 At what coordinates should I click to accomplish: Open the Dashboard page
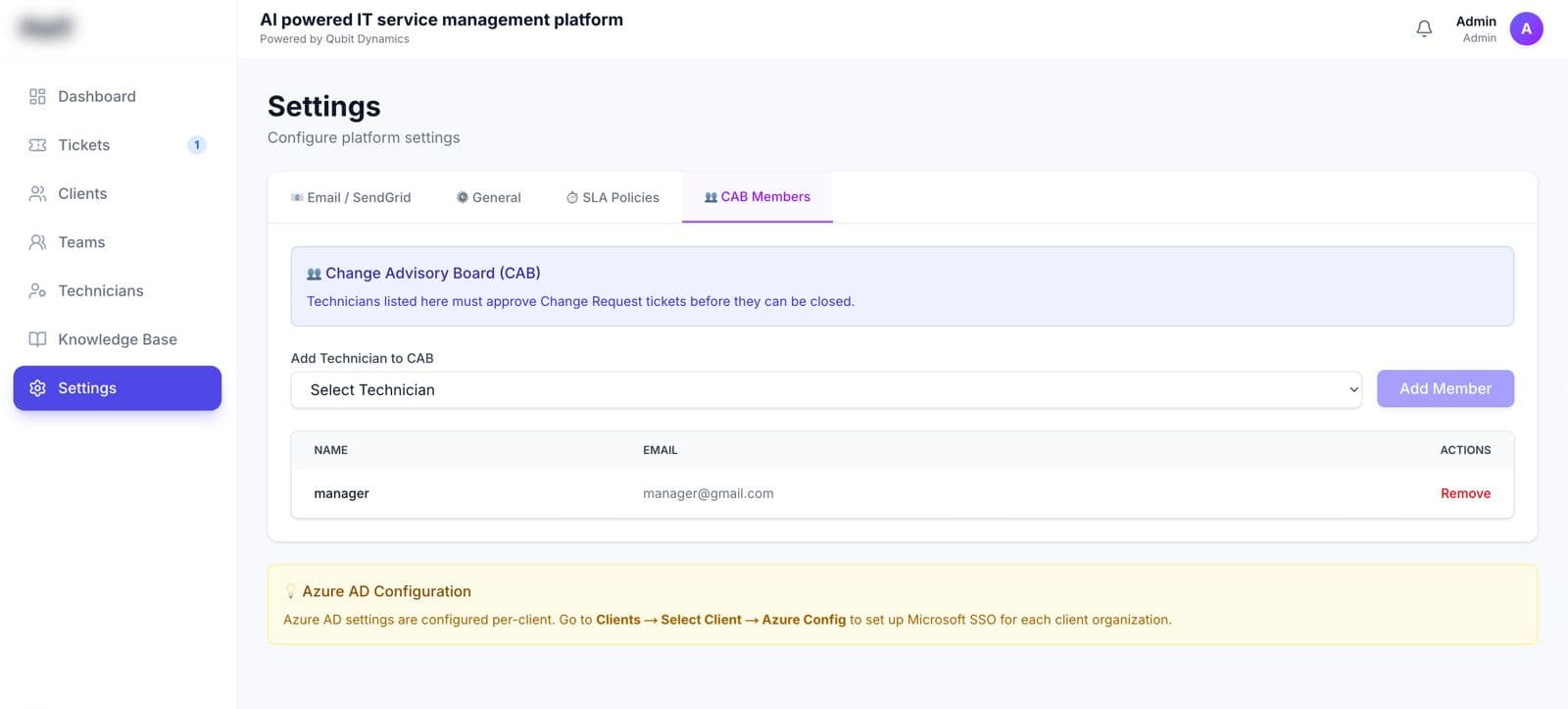click(x=118, y=96)
